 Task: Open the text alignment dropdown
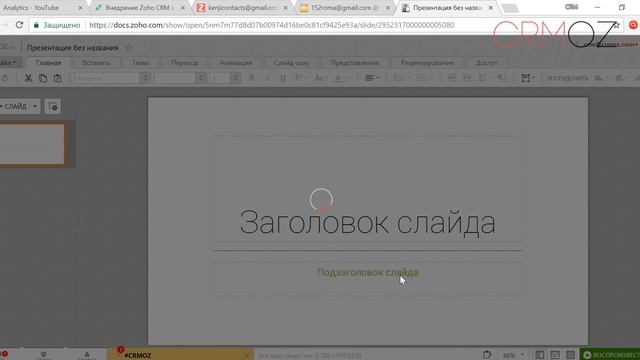(372, 78)
